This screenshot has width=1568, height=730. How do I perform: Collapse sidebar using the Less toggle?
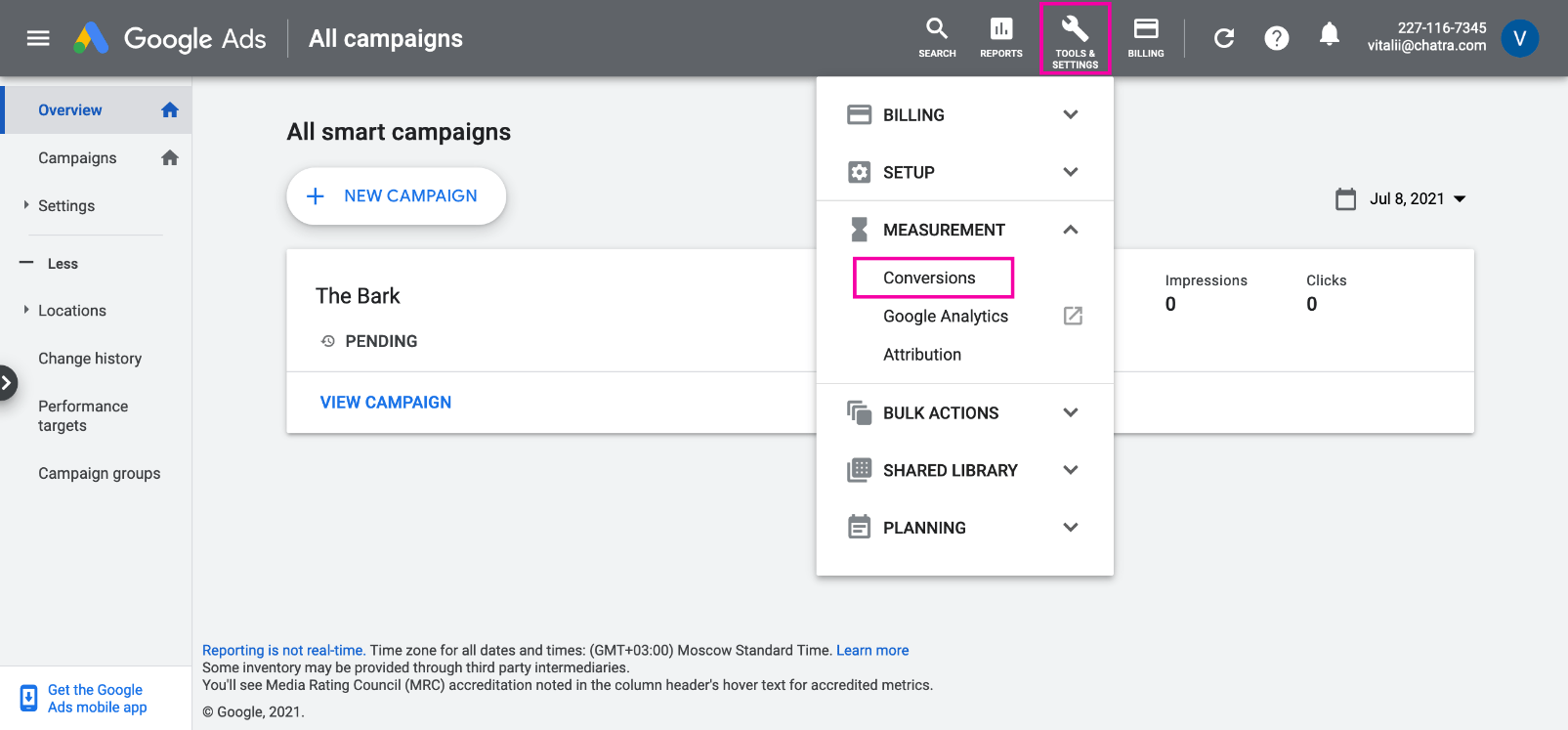point(49,264)
